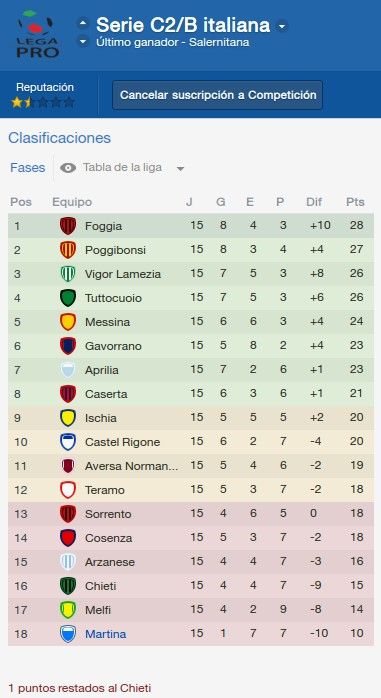
Task: Open Vigor Lamezia via its striped badge
Action: point(68,274)
